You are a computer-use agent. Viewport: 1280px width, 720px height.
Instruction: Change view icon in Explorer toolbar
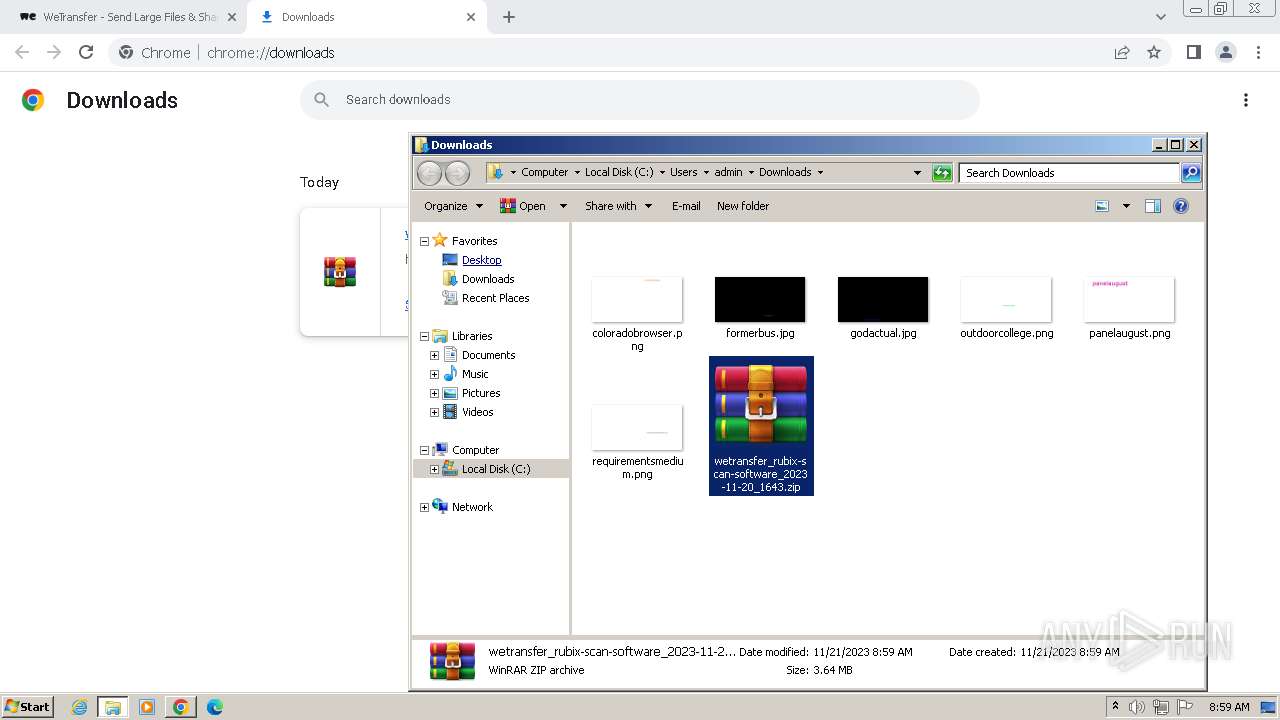tap(1102, 206)
